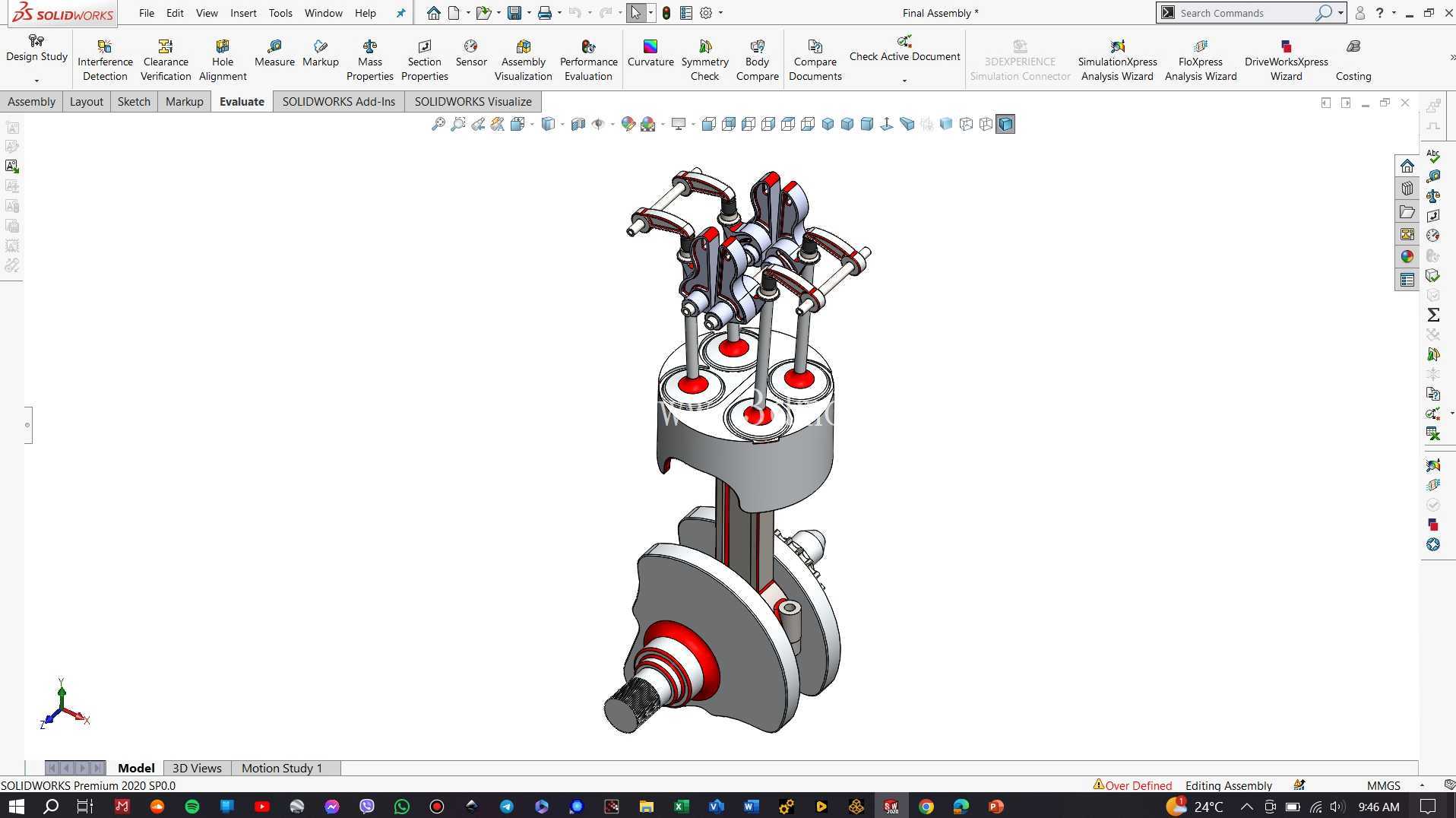This screenshot has width=1456, height=818.
Task: Click the Search Commands input field
Action: tap(1246, 13)
